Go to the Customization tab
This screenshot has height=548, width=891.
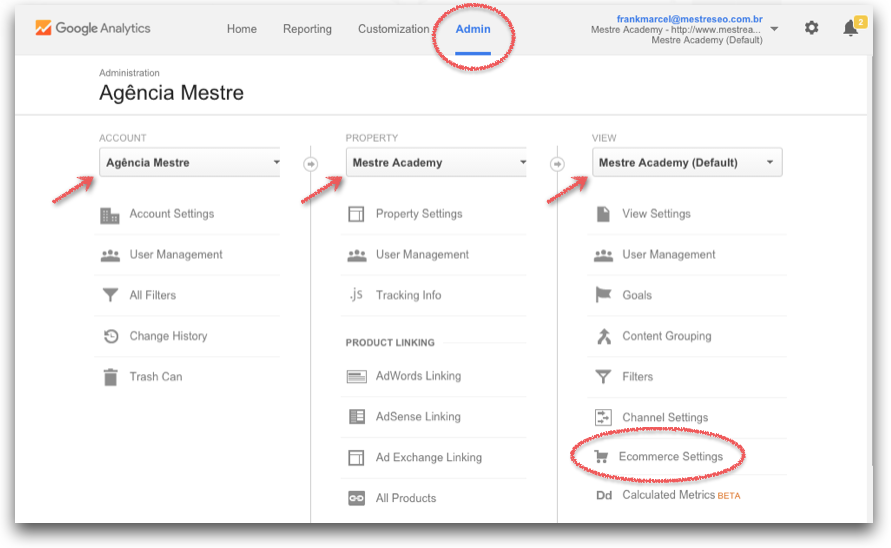[393, 29]
